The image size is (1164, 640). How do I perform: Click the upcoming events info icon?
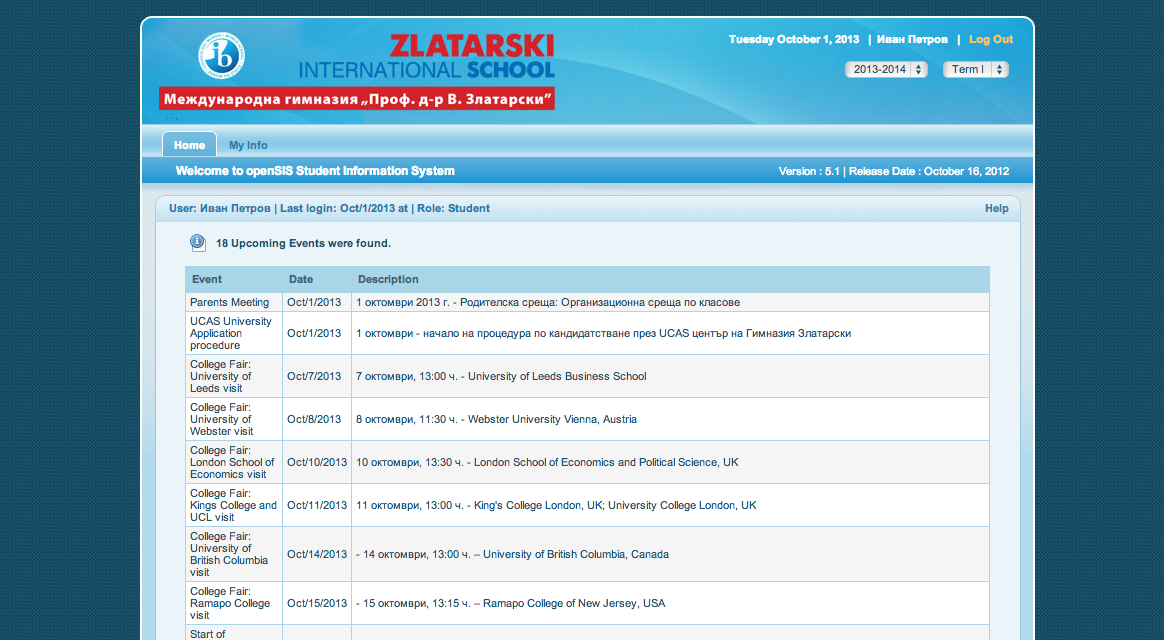pos(198,243)
